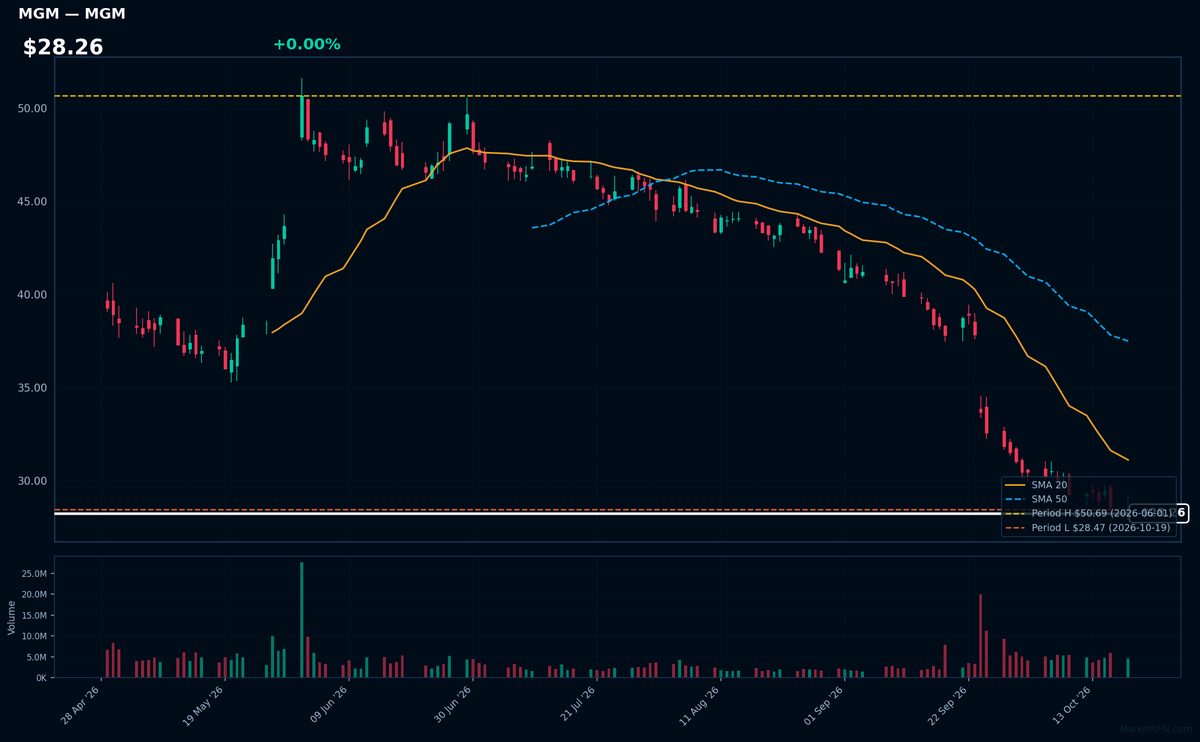1200x742 pixels.
Task: Click the 11 Aug '26 date label
Action: 699,705
